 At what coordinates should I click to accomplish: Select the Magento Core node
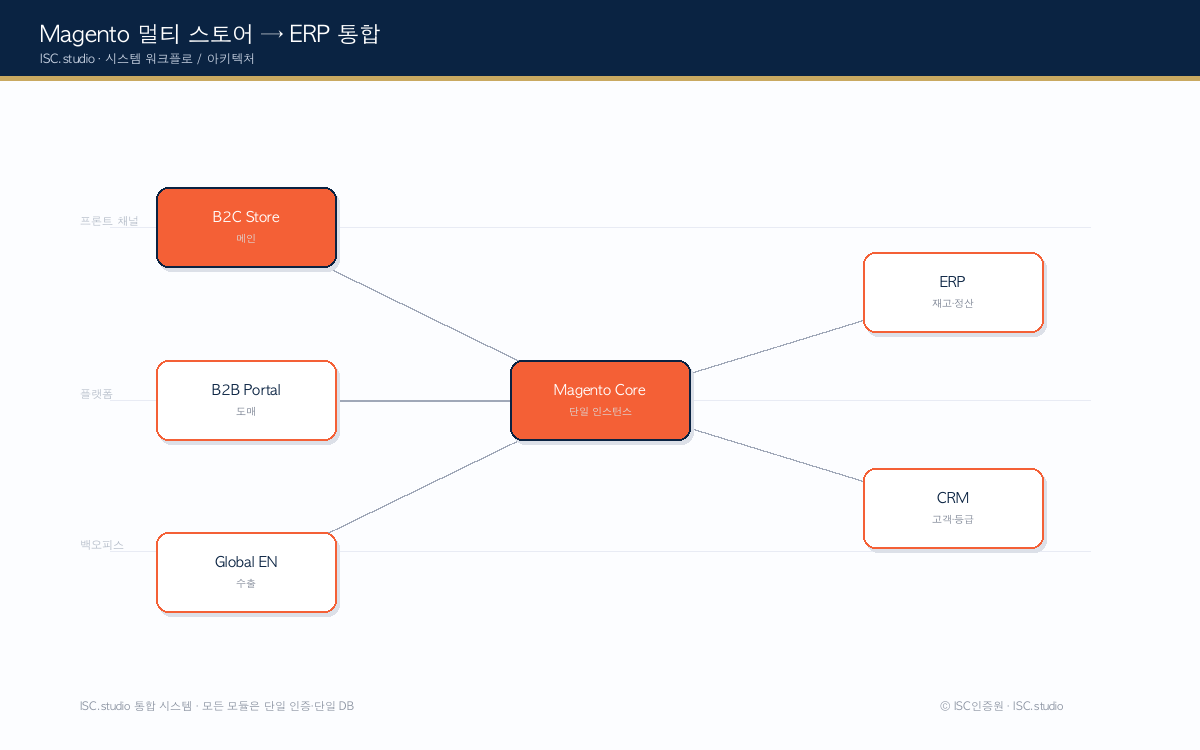(x=600, y=400)
